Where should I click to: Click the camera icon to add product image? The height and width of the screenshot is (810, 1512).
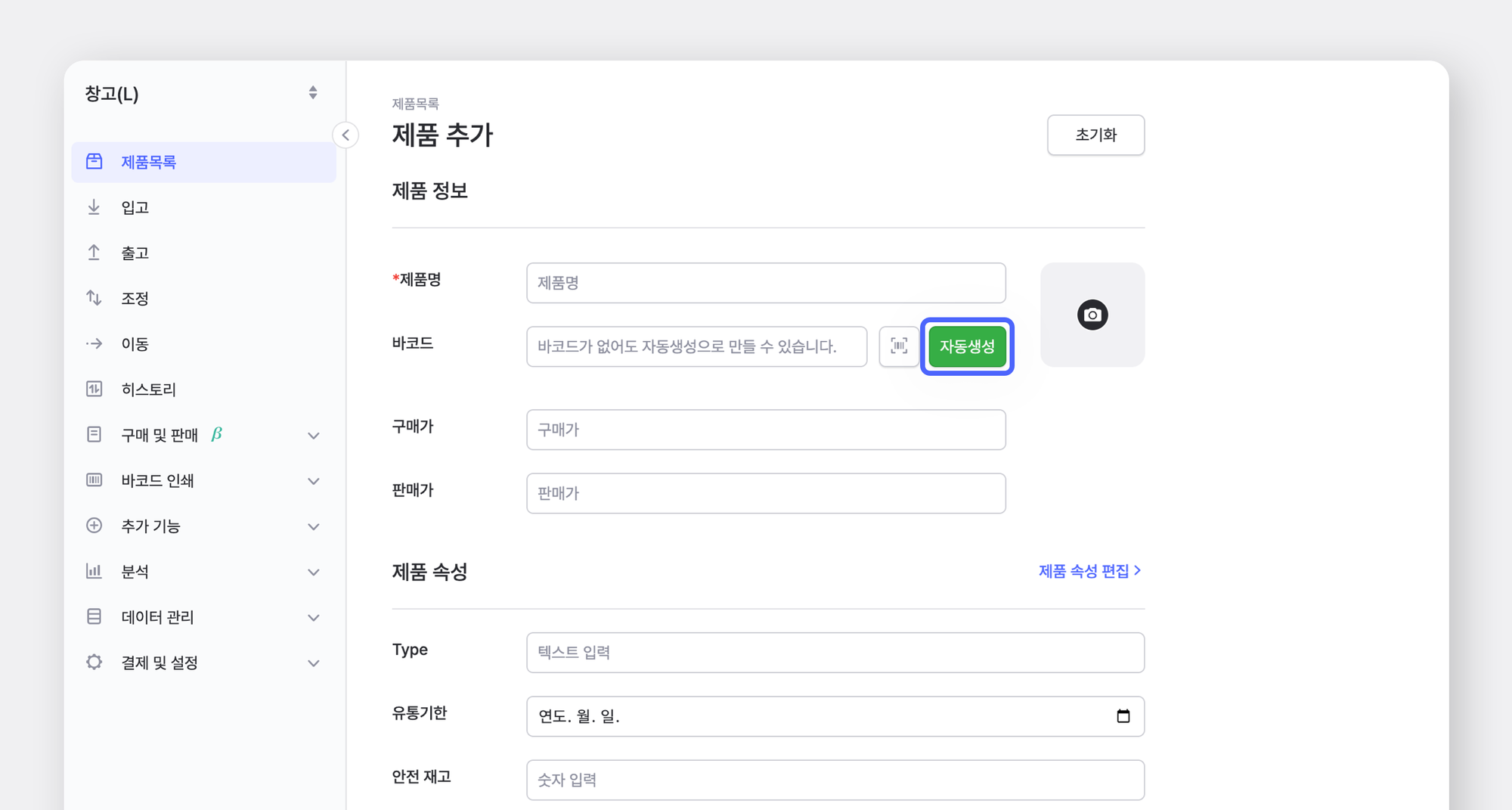[x=1092, y=314]
